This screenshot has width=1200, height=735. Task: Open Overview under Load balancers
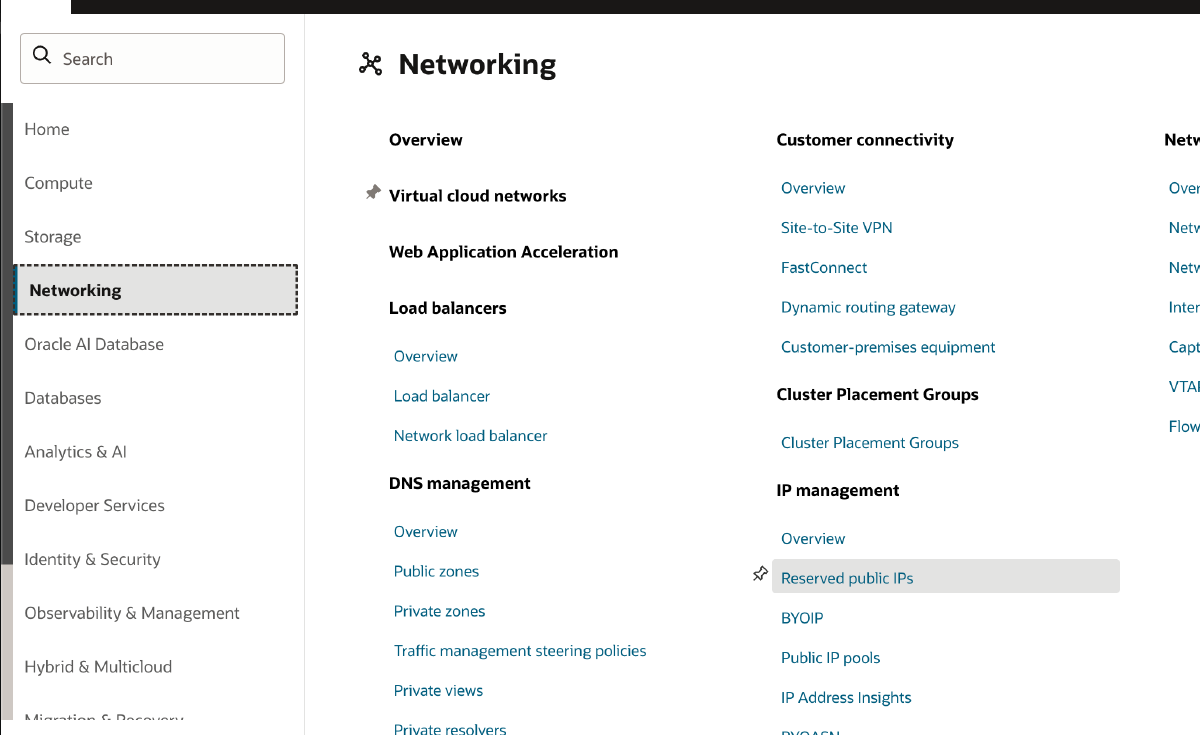[x=426, y=356]
